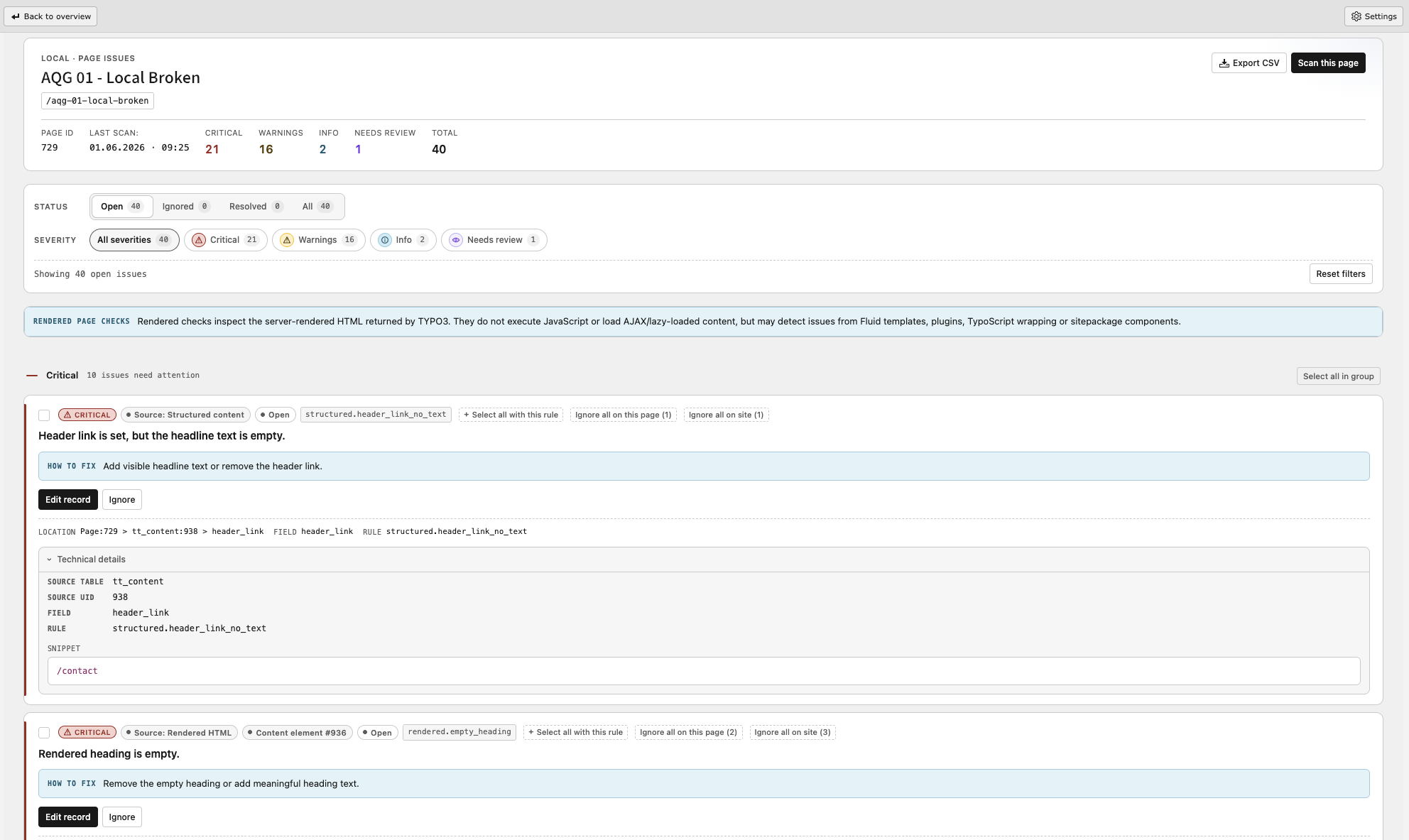
Task: Click Ignore all on site (1)
Action: pos(726,415)
